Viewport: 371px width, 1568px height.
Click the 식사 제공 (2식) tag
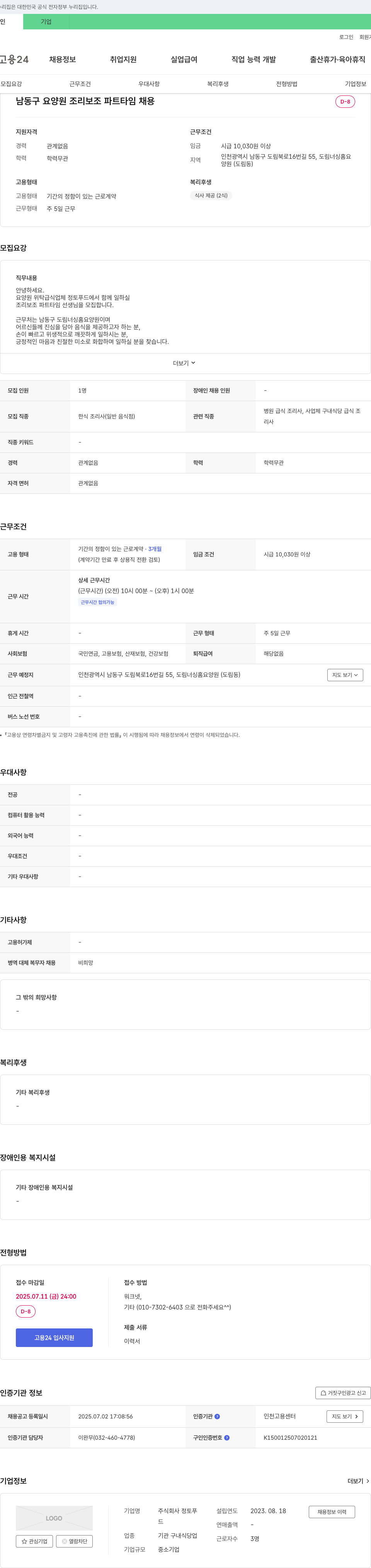pos(211,196)
